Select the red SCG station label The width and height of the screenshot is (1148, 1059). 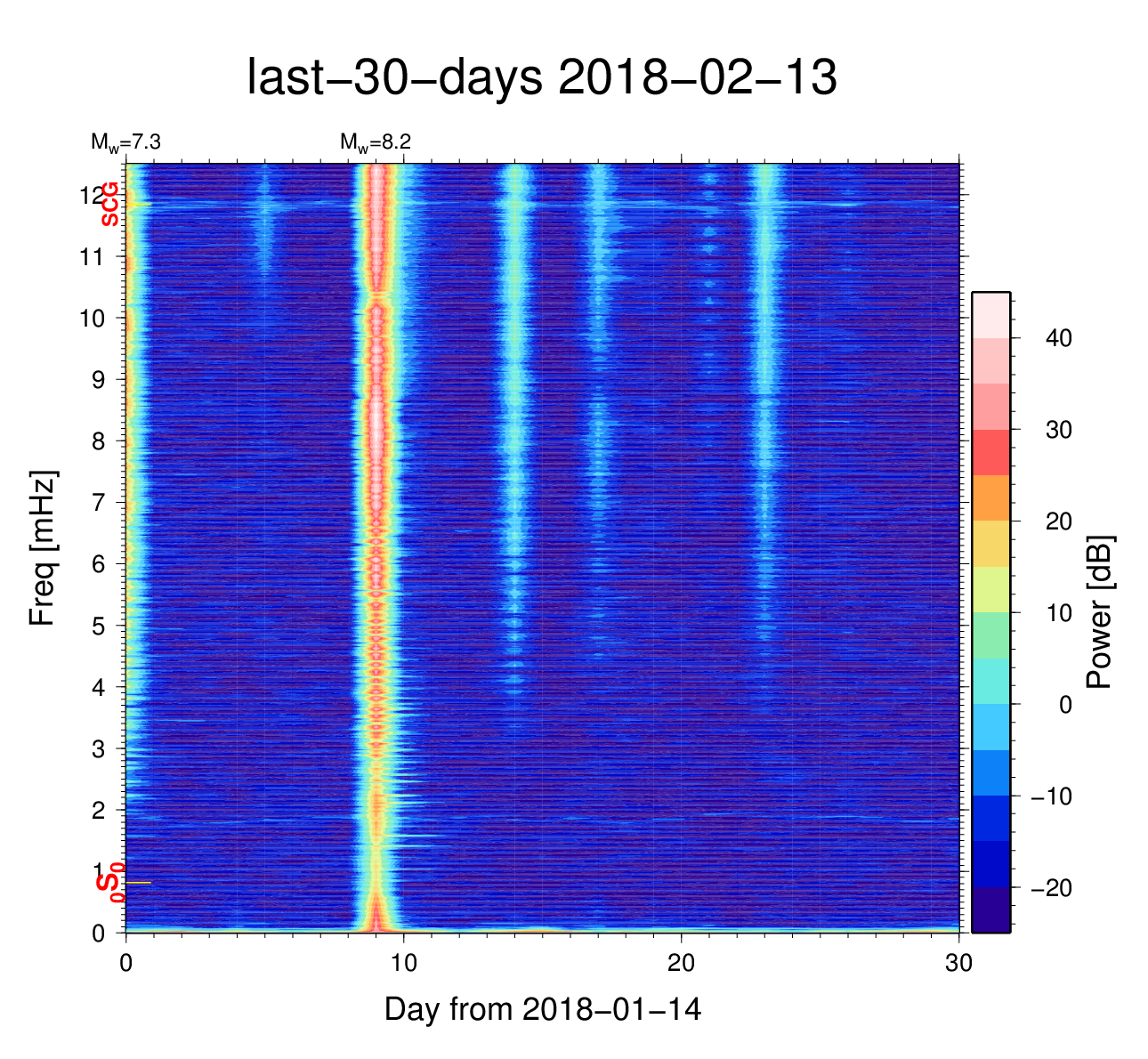click(x=109, y=205)
